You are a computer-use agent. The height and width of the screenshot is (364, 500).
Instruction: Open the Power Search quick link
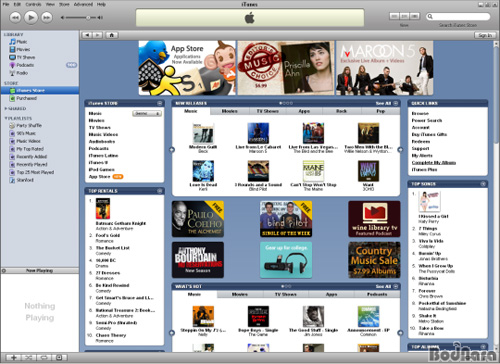(x=427, y=120)
